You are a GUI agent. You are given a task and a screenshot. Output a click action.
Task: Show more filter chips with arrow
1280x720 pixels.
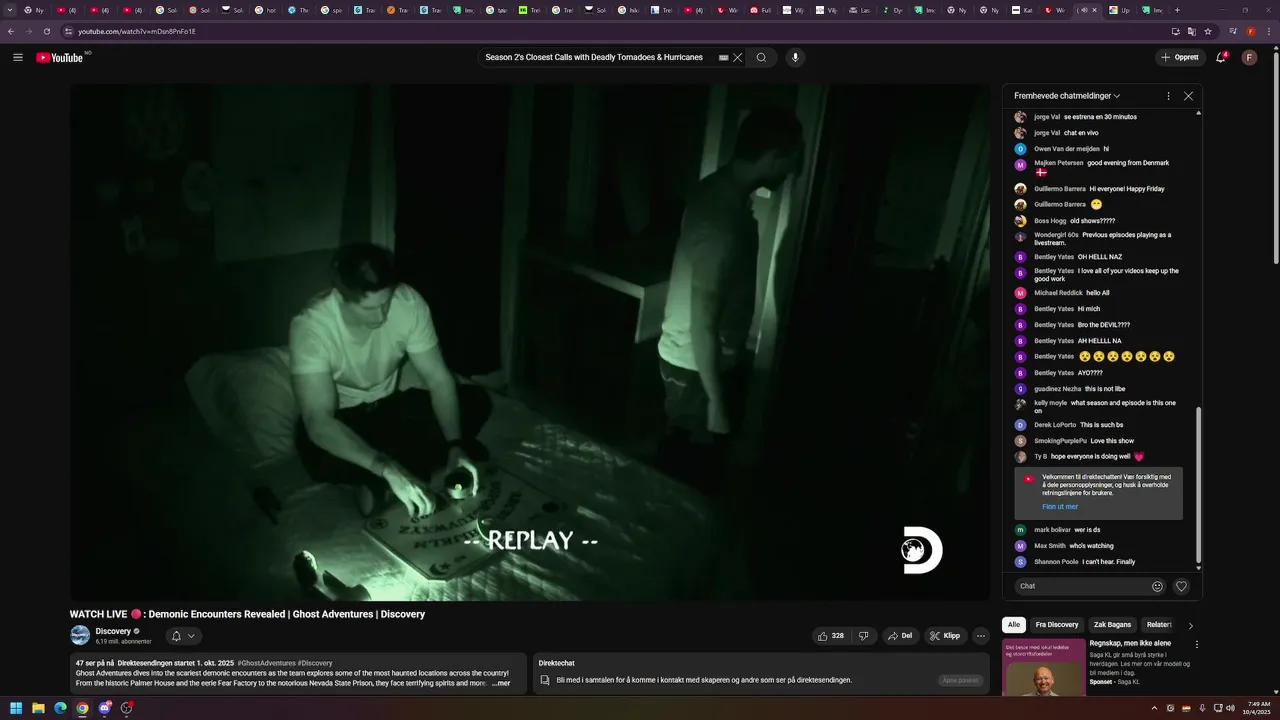click(x=1190, y=625)
